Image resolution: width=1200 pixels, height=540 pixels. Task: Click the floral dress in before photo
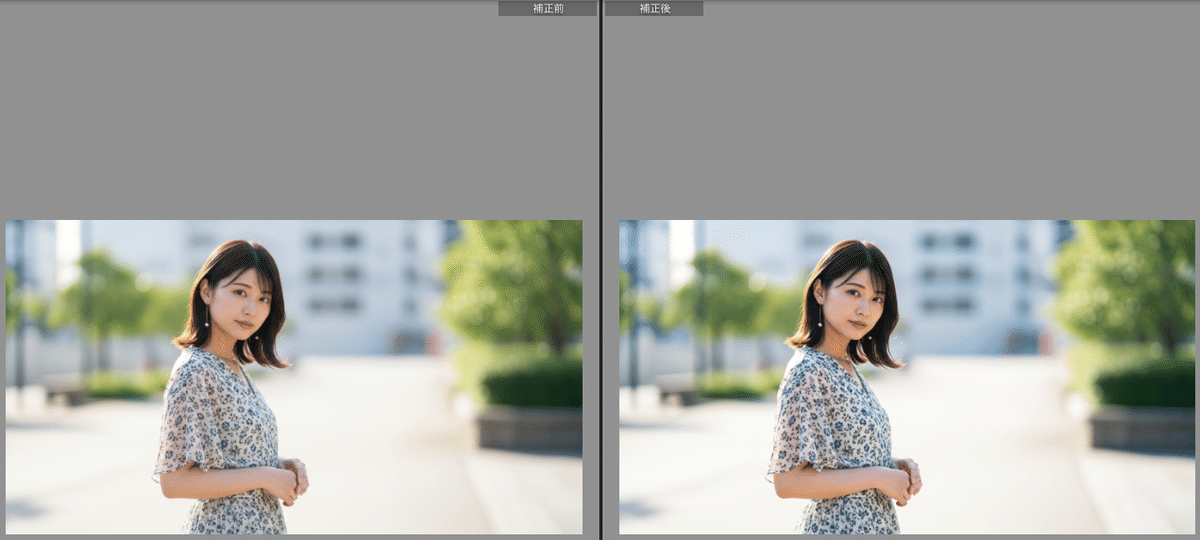point(218,420)
